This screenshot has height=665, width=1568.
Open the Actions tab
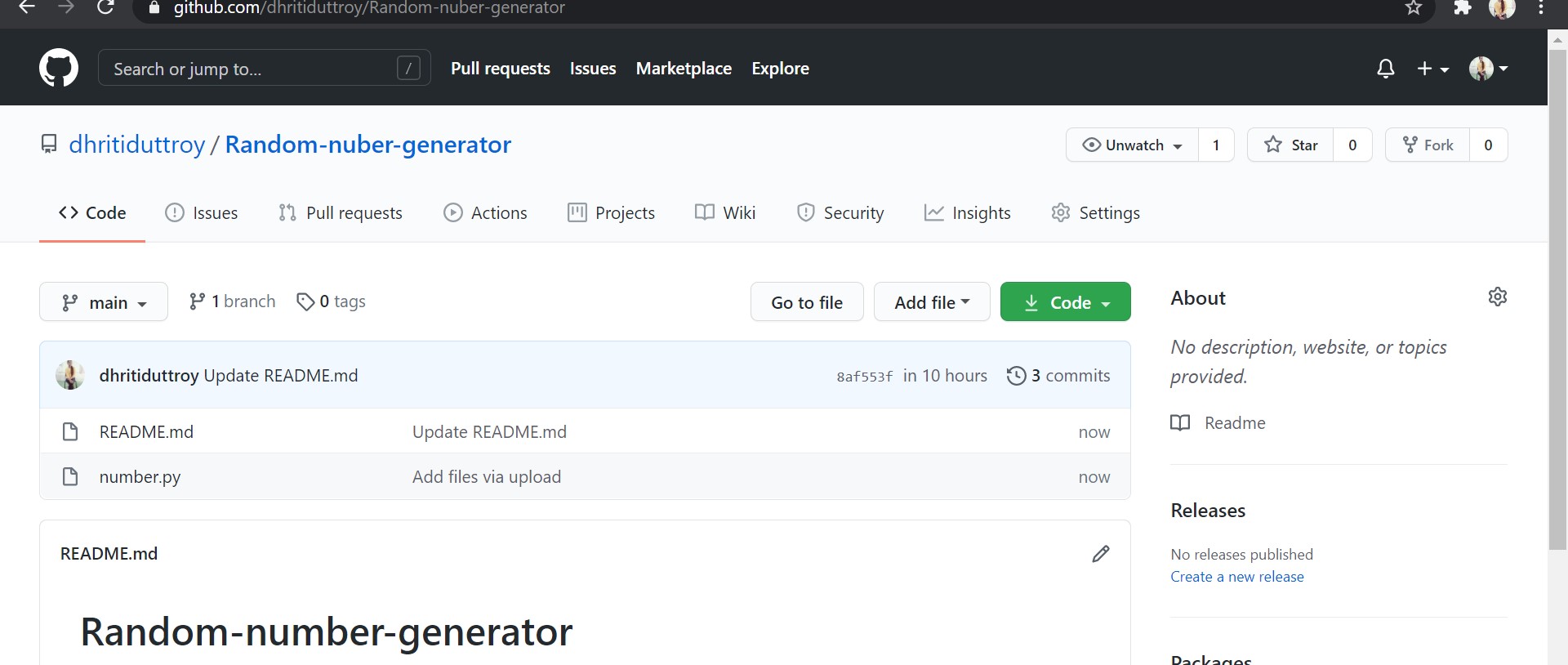485,213
